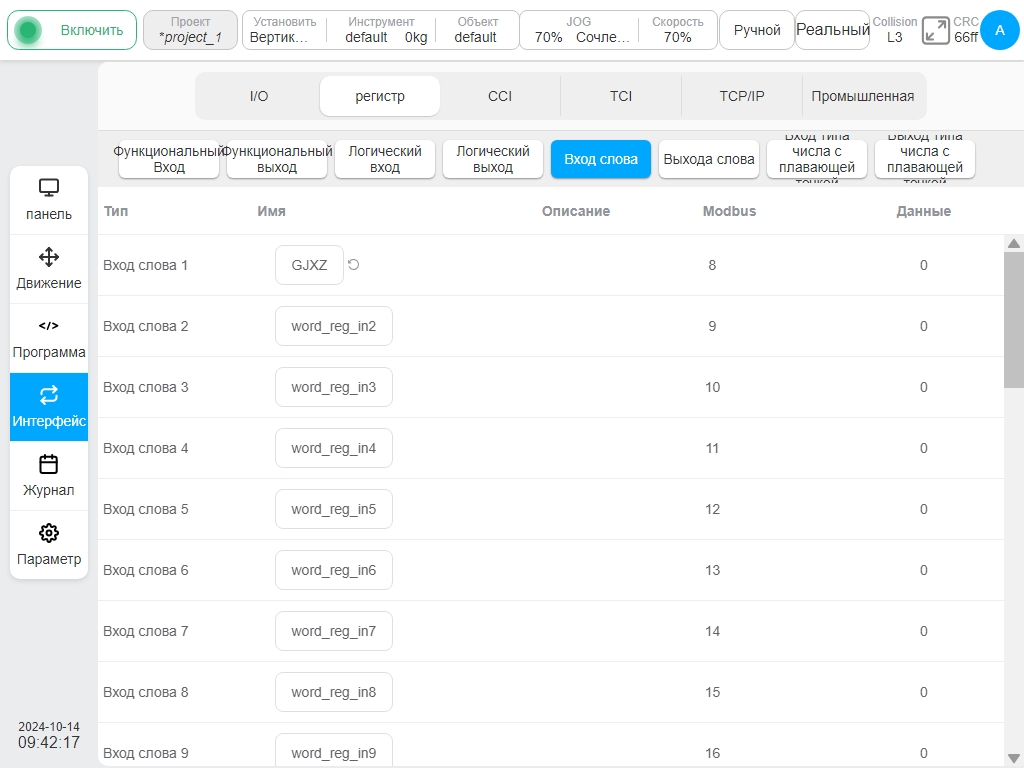
Task: Toggle the Реальный mode button
Action: pyautogui.click(x=833, y=30)
